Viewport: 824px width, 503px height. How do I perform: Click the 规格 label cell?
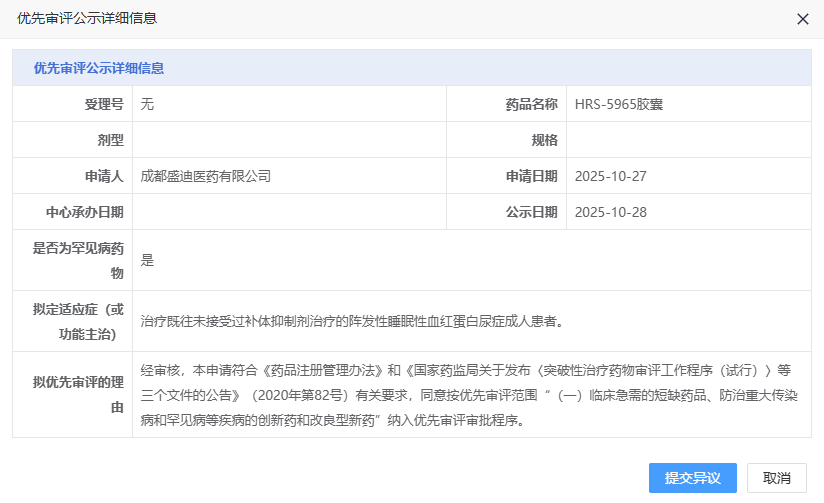pyautogui.click(x=544, y=140)
